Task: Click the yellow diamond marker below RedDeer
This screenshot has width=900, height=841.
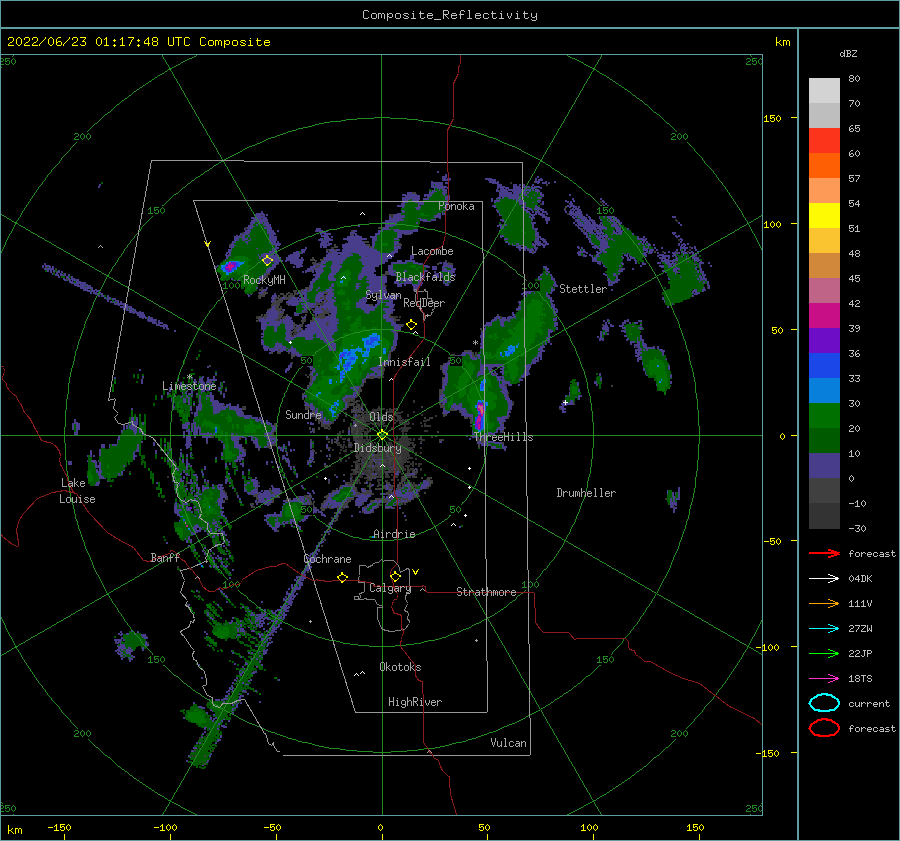Action: [412, 325]
